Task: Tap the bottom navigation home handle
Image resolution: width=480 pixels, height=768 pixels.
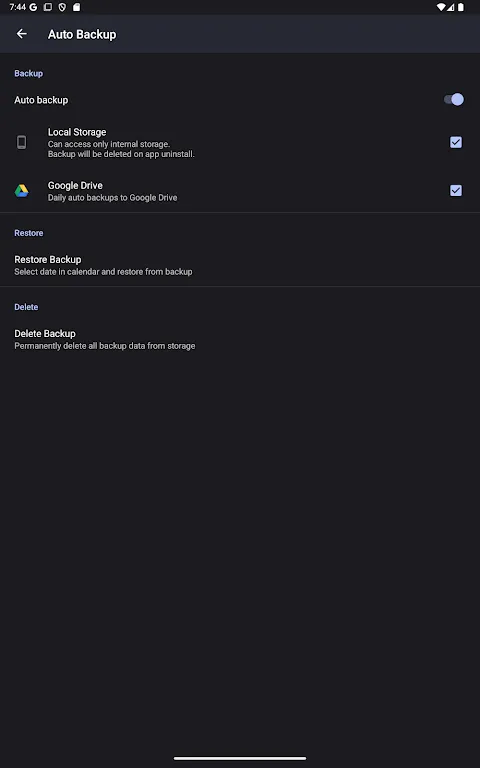Action: (240, 758)
